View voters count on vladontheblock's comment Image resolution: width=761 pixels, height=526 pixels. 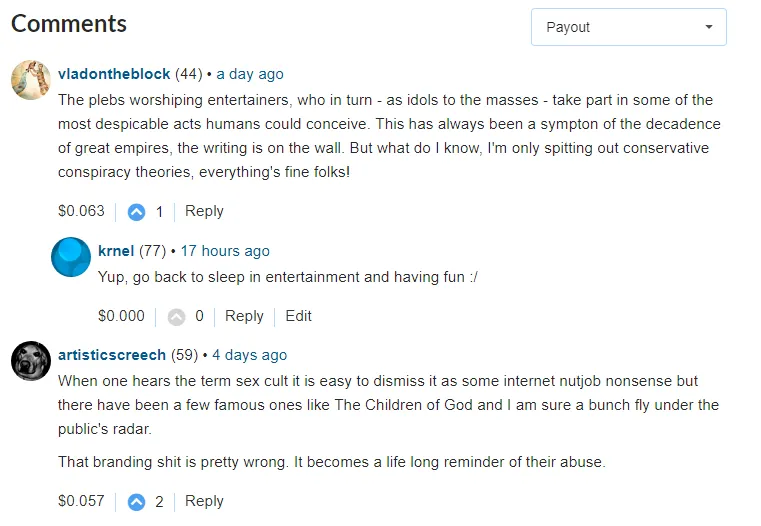(159, 212)
